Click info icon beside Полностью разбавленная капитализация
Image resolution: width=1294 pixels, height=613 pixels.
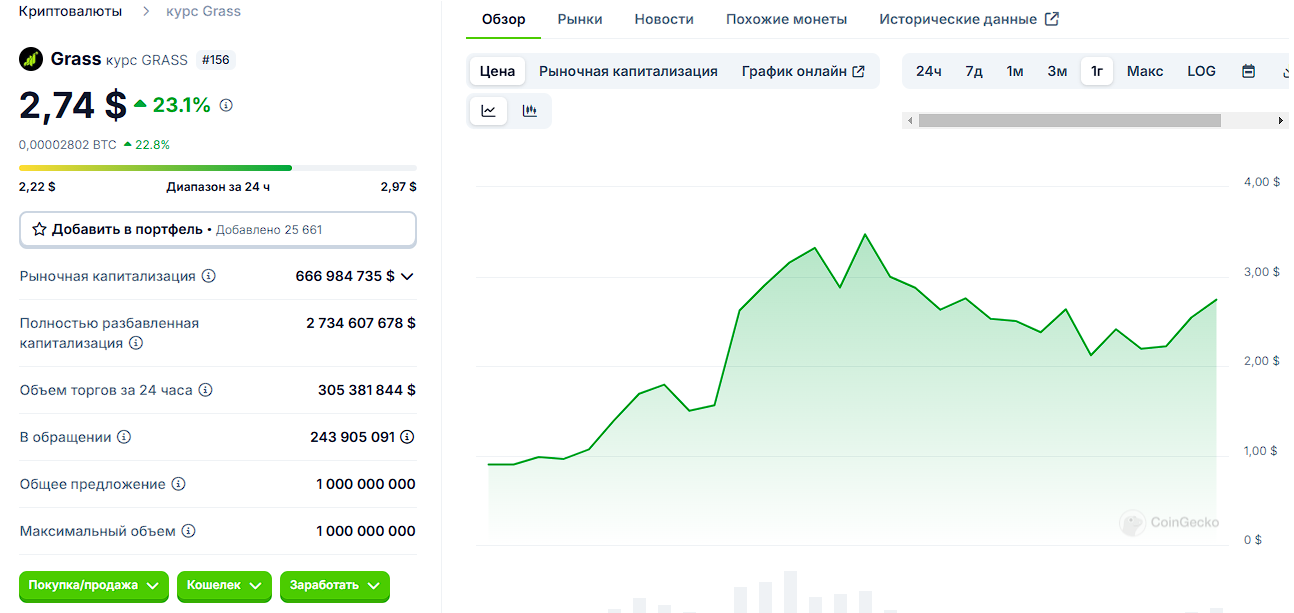[x=136, y=343]
